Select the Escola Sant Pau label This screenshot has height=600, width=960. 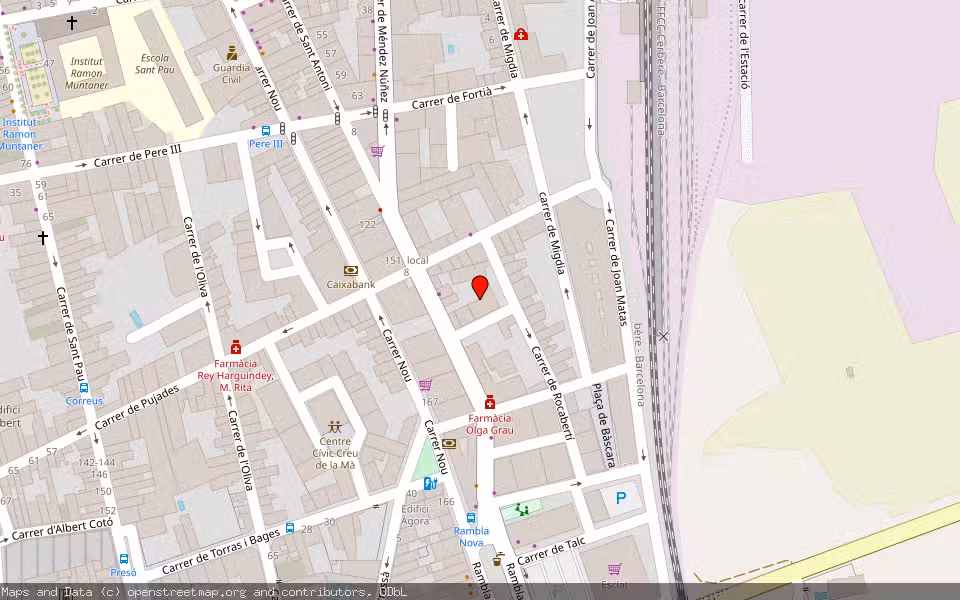coord(154,64)
